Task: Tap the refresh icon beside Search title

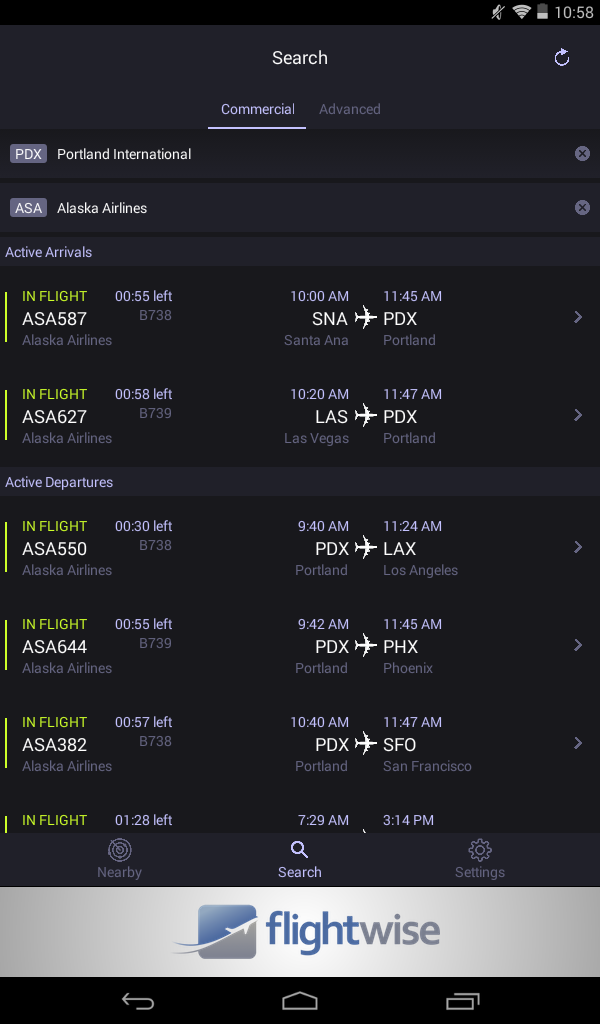Action: 561,57
